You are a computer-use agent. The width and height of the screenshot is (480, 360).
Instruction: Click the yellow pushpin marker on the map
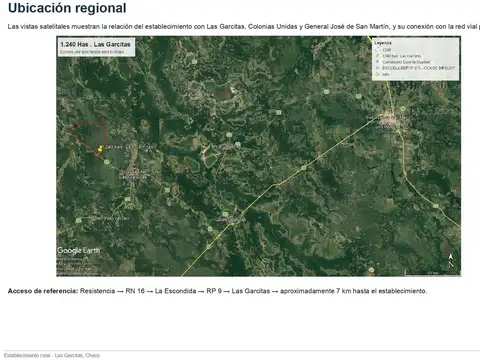coord(100,149)
